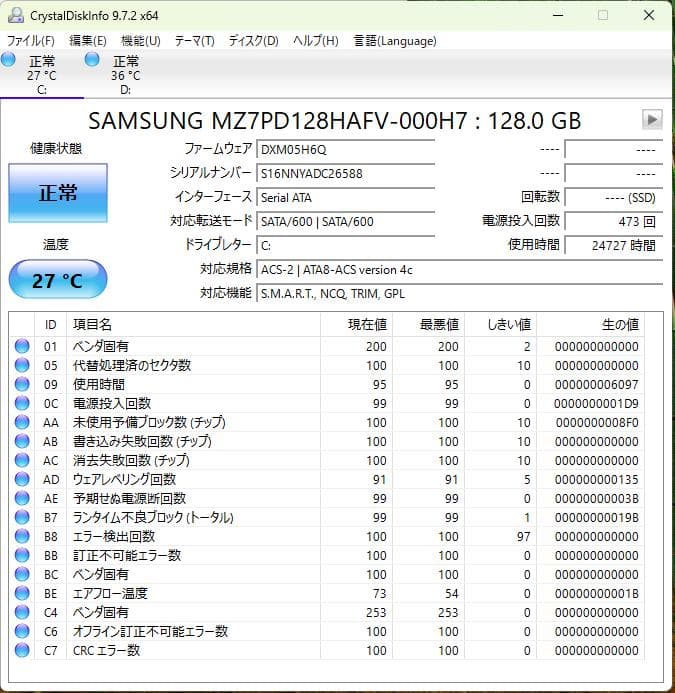Click rotation rate field ---- (SSD)
Viewport: 675px width, 693px height.
(x=614, y=197)
